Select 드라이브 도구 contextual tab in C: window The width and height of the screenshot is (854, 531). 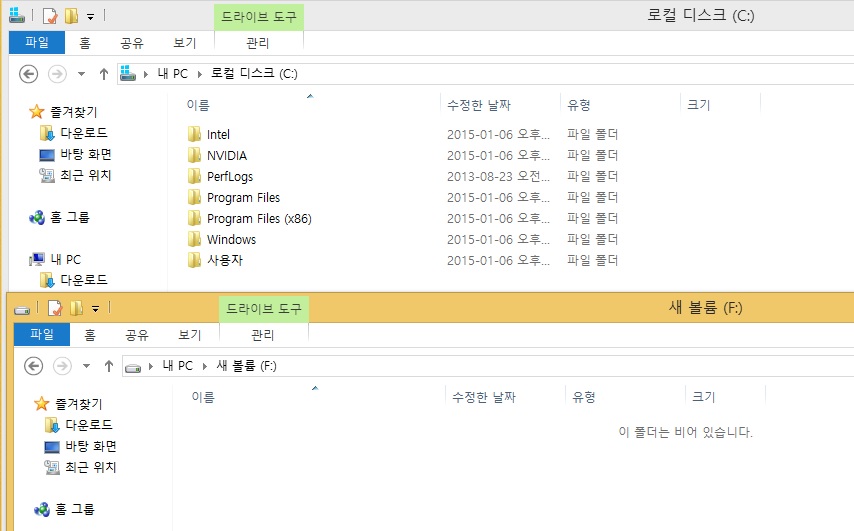point(259,17)
